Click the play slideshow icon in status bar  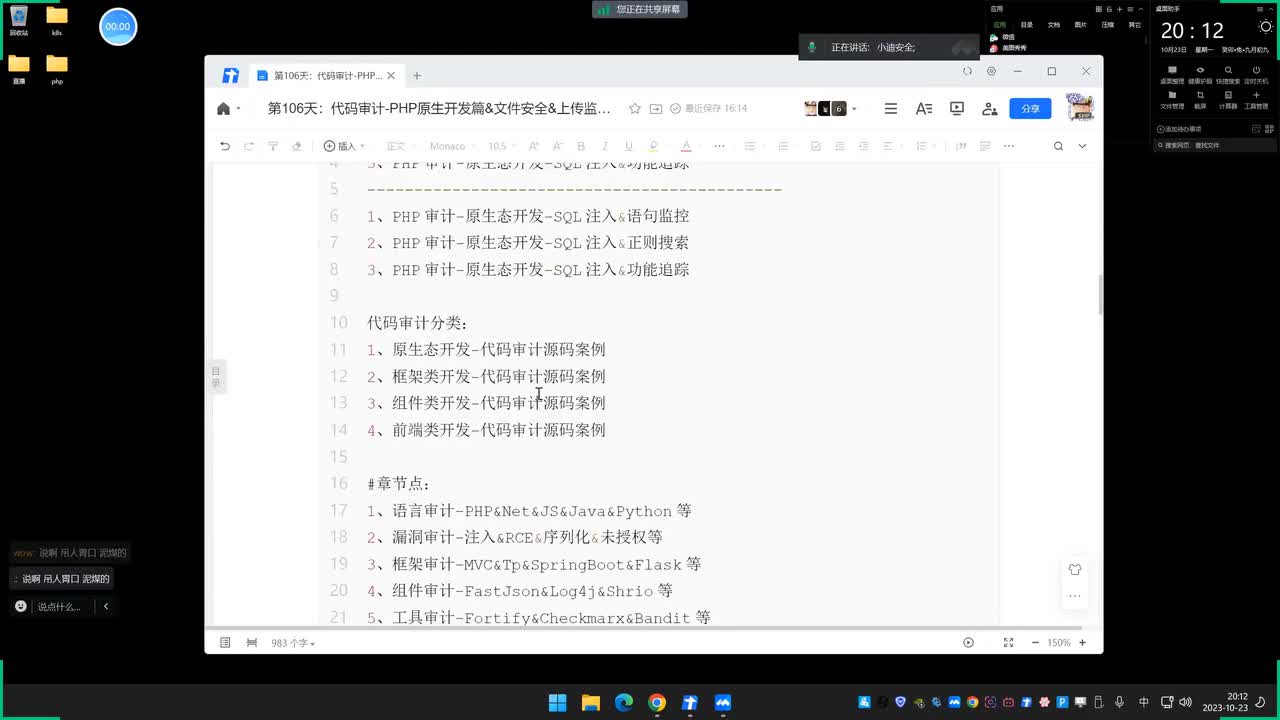[x=968, y=643]
